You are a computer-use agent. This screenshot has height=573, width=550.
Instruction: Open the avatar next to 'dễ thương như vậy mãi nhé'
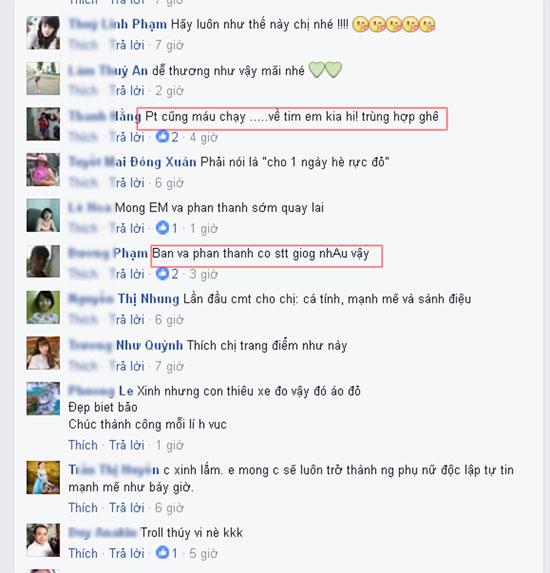tap(43, 78)
